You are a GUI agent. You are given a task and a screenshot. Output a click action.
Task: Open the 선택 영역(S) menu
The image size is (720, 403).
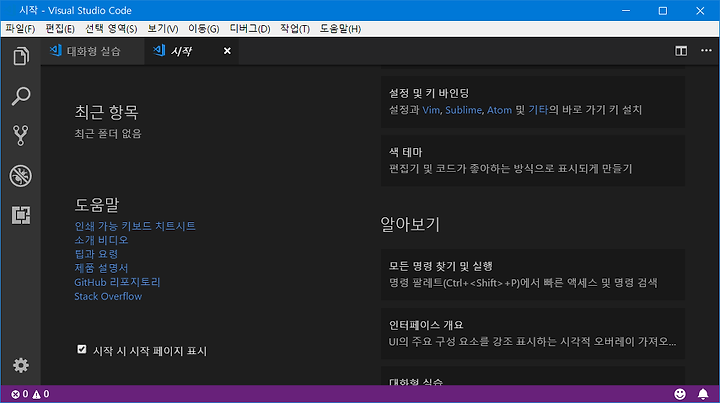111,29
